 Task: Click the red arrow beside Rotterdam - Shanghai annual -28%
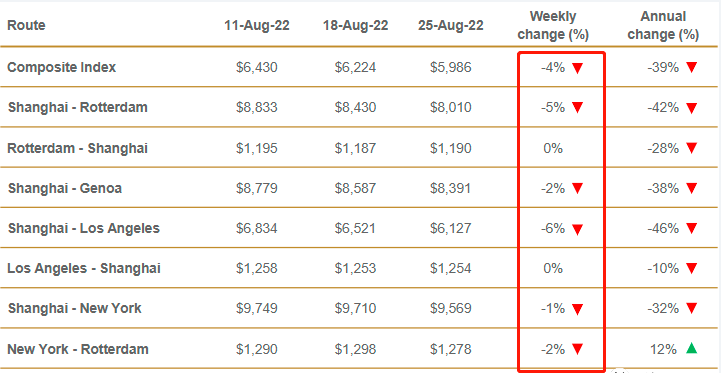tap(691, 148)
